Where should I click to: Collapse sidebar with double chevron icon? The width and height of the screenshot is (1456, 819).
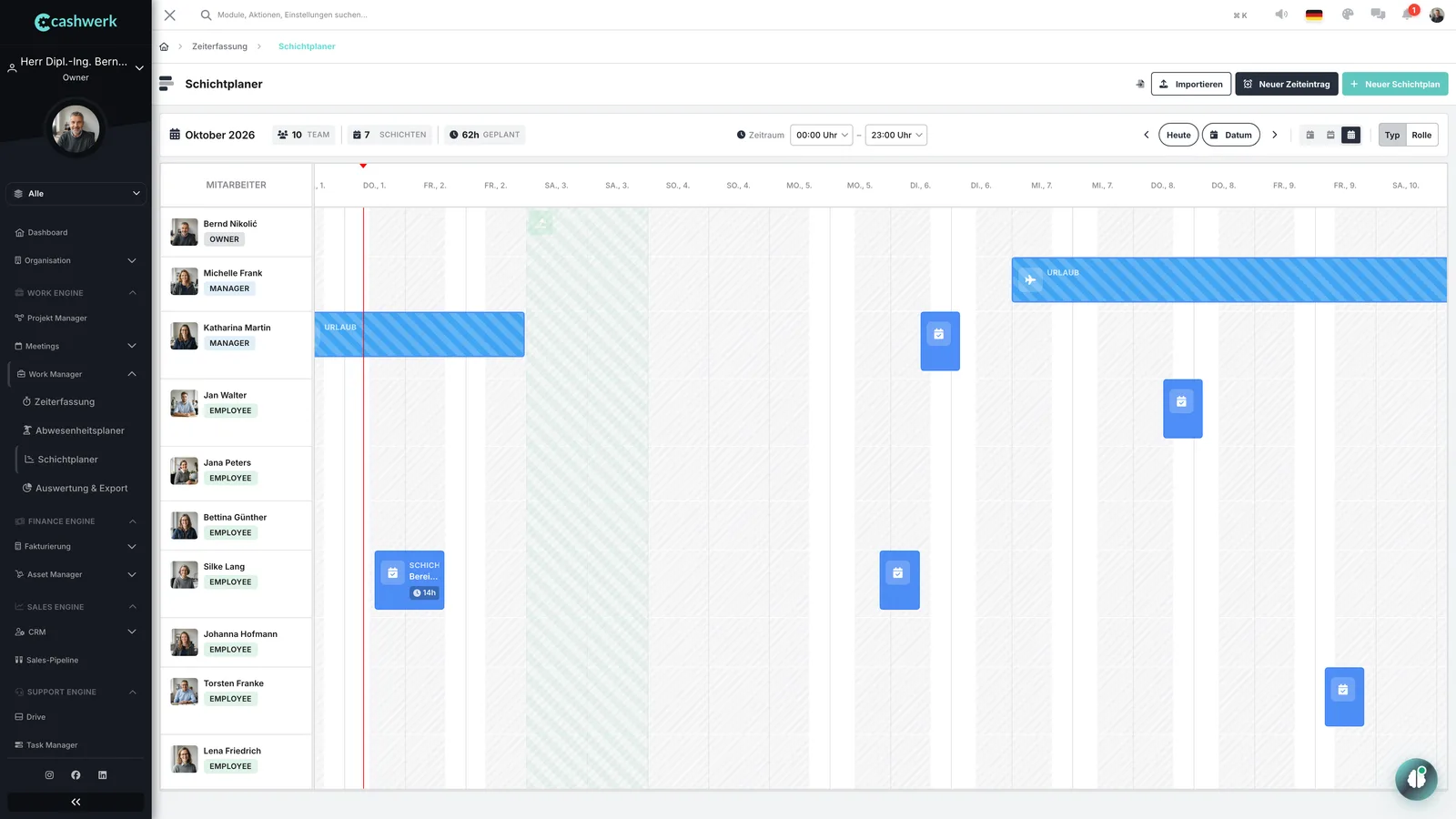(x=76, y=802)
